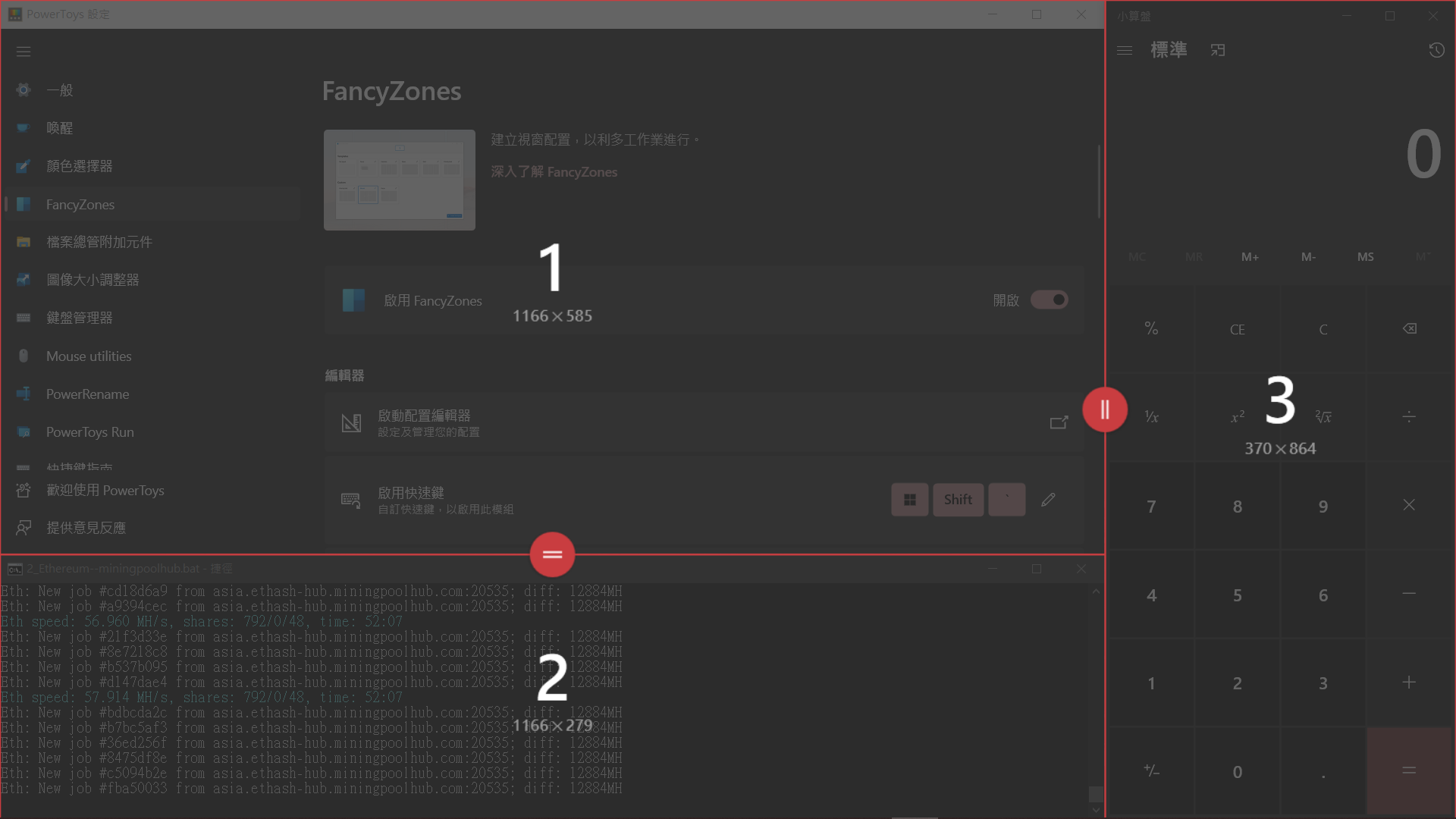Click the Windows key shortcut chip
The height and width of the screenshot is (819, 1456).
pyautogui.click(x=910, y=500)
